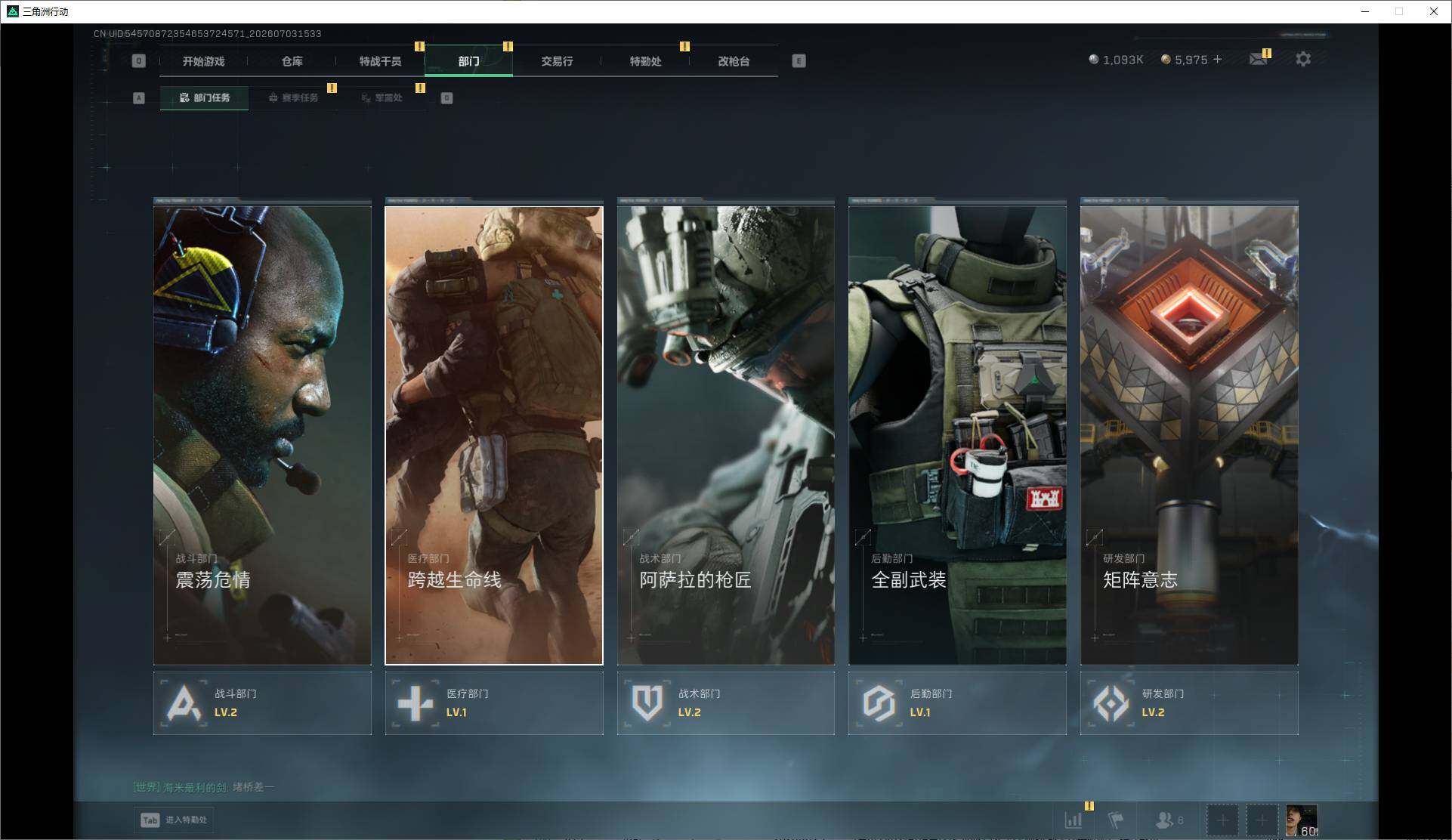Open the 特勤处 tab
The width and height of the screenshot is (1452, 840).
coord(645,61)
